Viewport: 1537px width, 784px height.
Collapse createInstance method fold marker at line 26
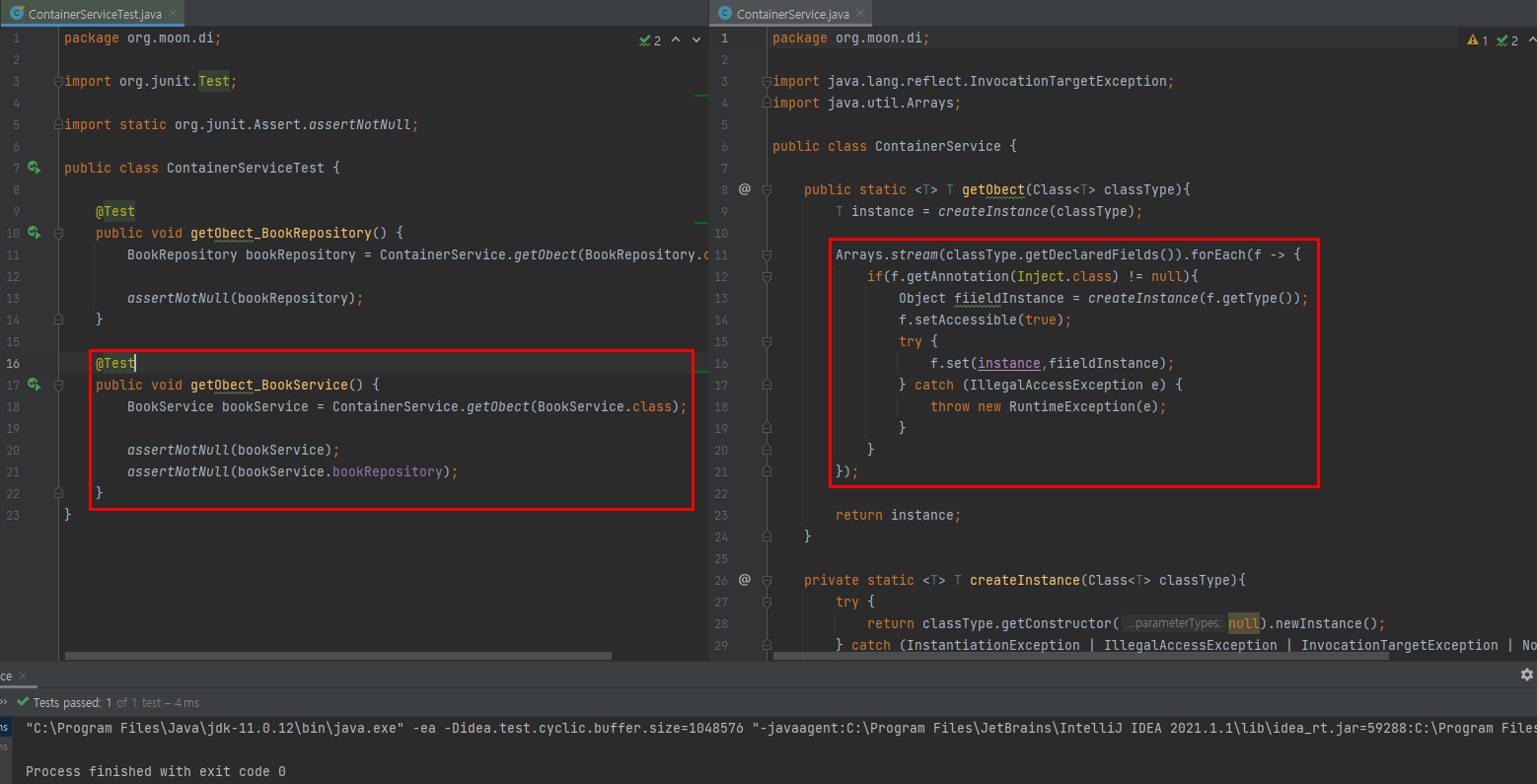pyautogui.click(x=767, y=581)
